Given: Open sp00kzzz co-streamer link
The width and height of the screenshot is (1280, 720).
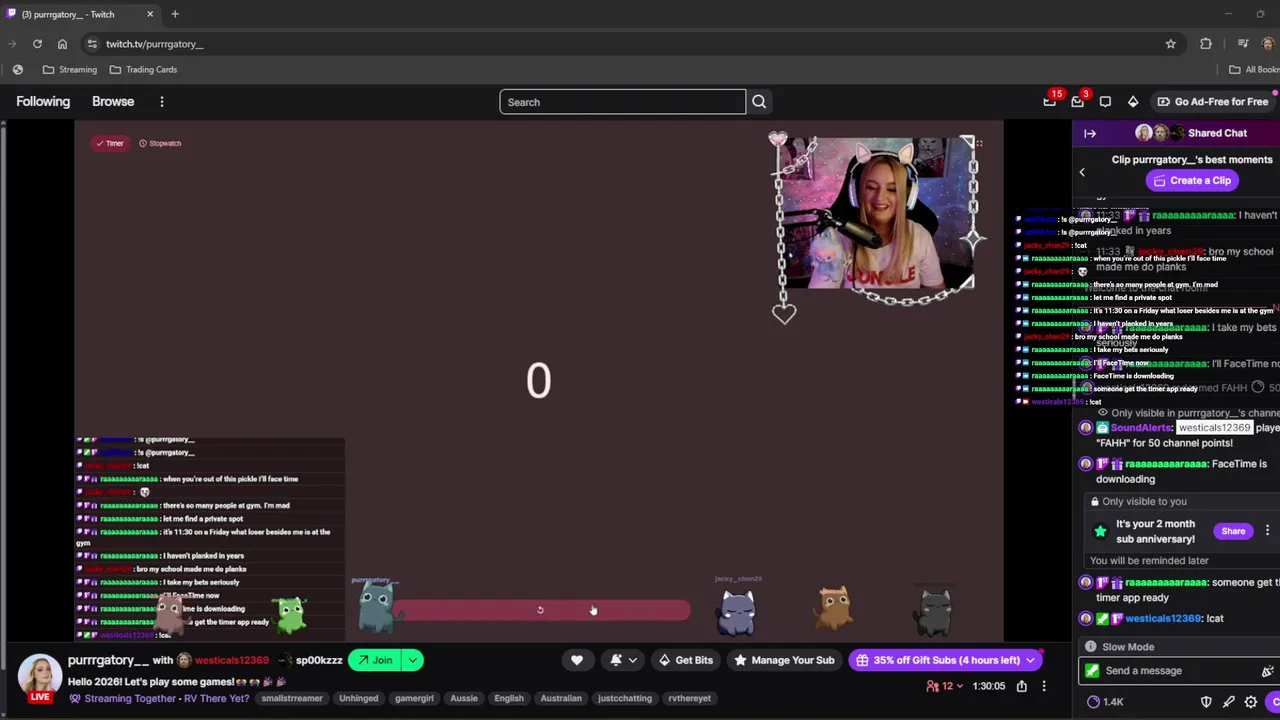Looking at the screenshot, I should coord(319,660).
